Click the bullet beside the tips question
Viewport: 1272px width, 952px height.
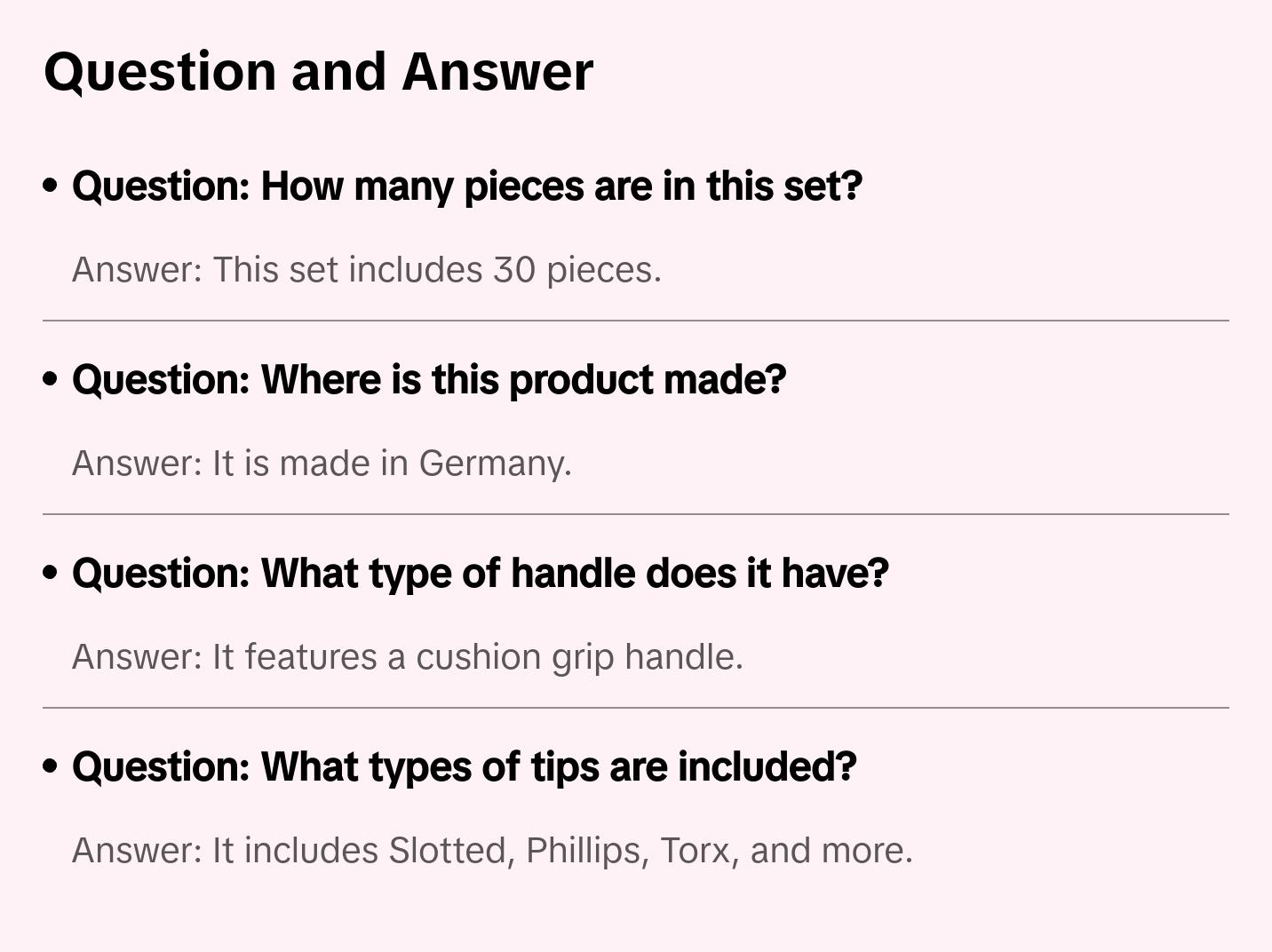[51, 766]
